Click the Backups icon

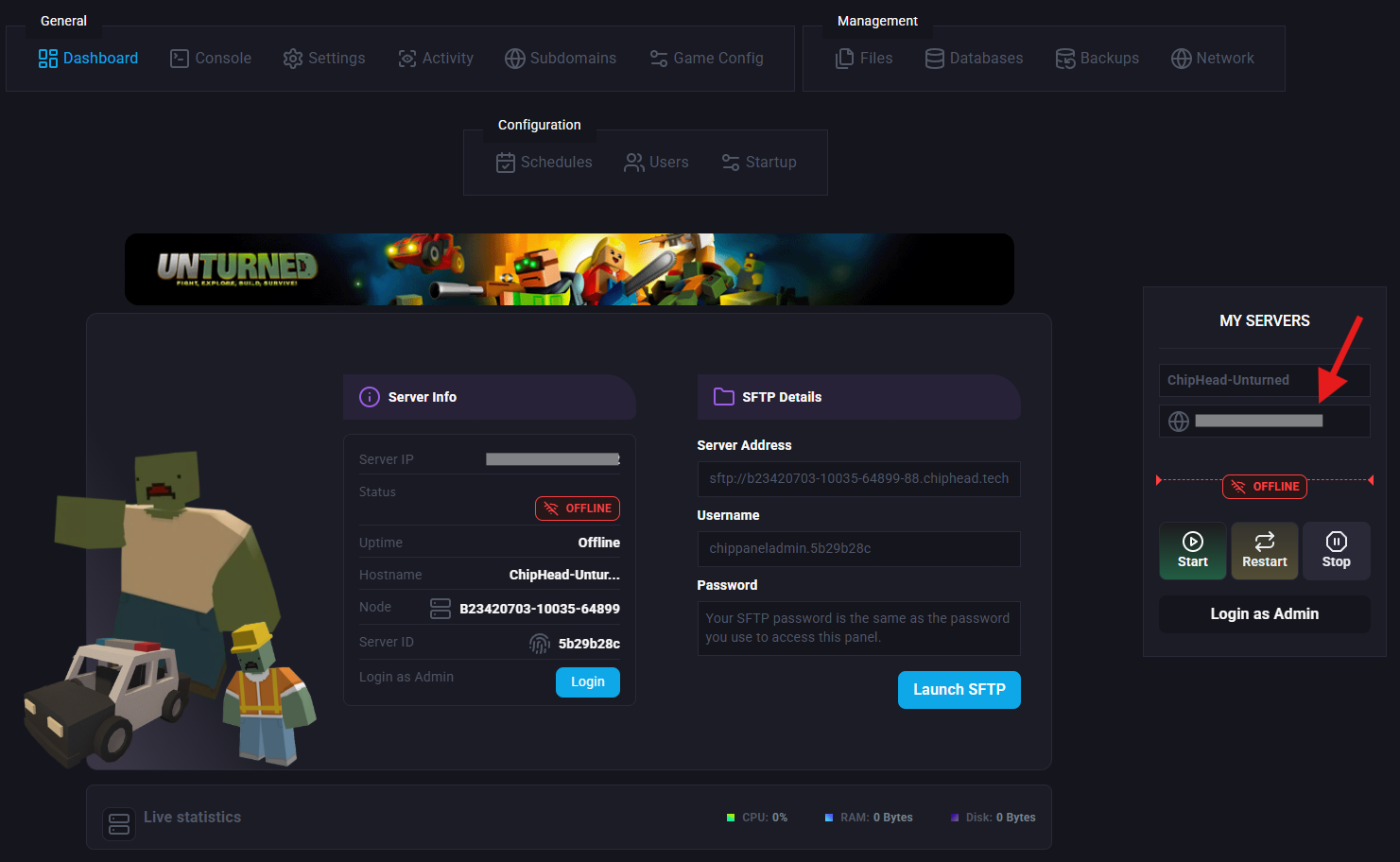1065,59
